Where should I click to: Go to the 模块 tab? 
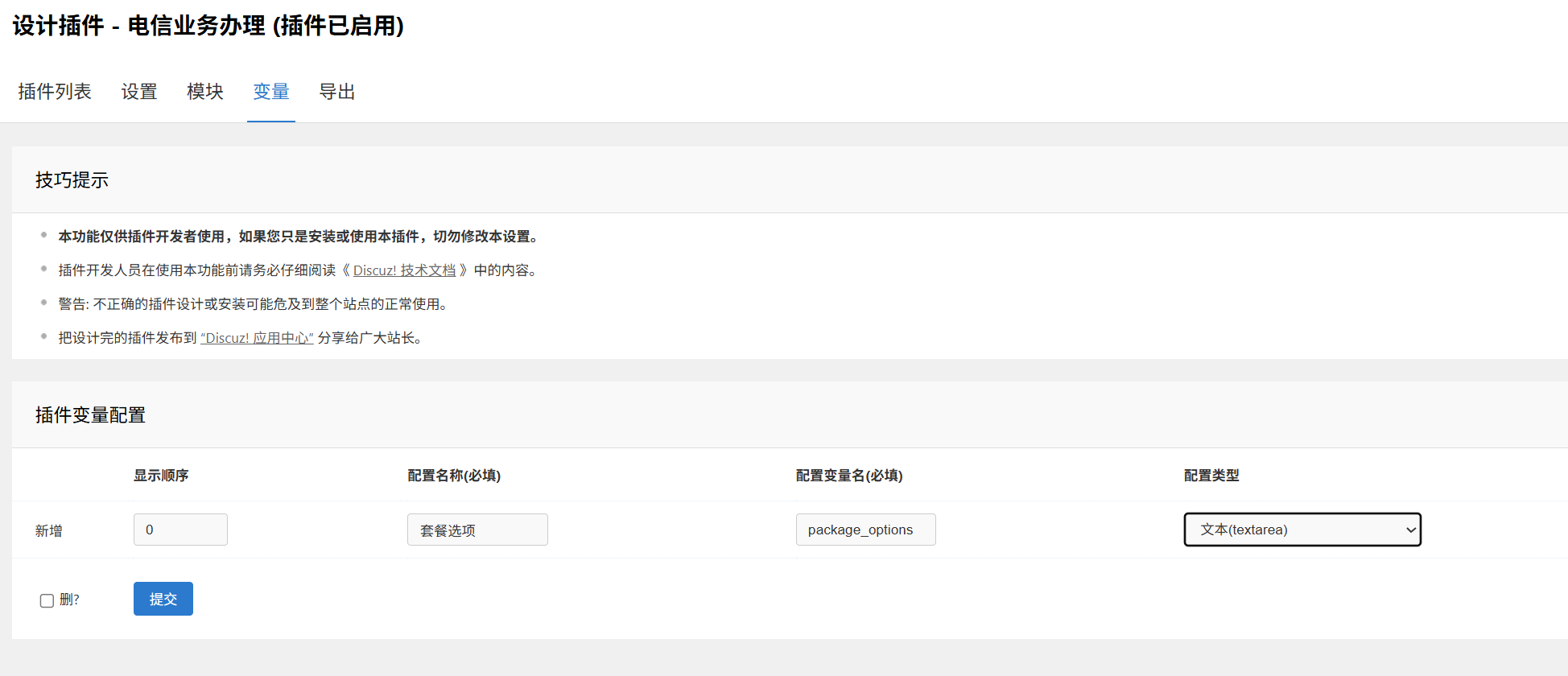205,92
